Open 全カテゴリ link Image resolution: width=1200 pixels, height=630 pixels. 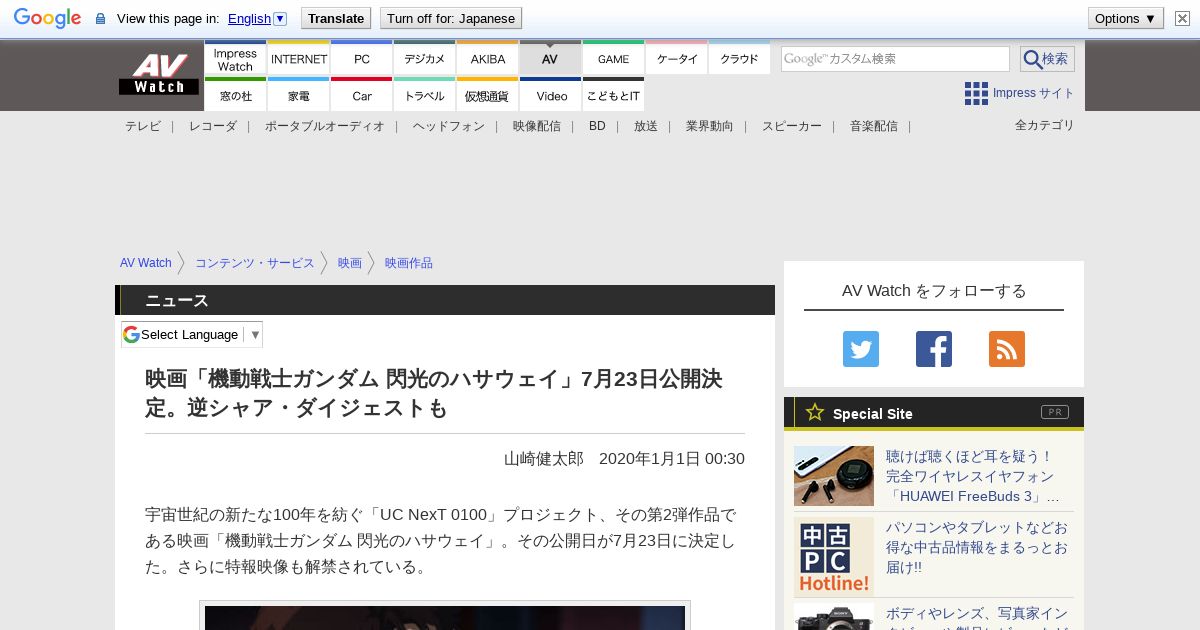1045,125
